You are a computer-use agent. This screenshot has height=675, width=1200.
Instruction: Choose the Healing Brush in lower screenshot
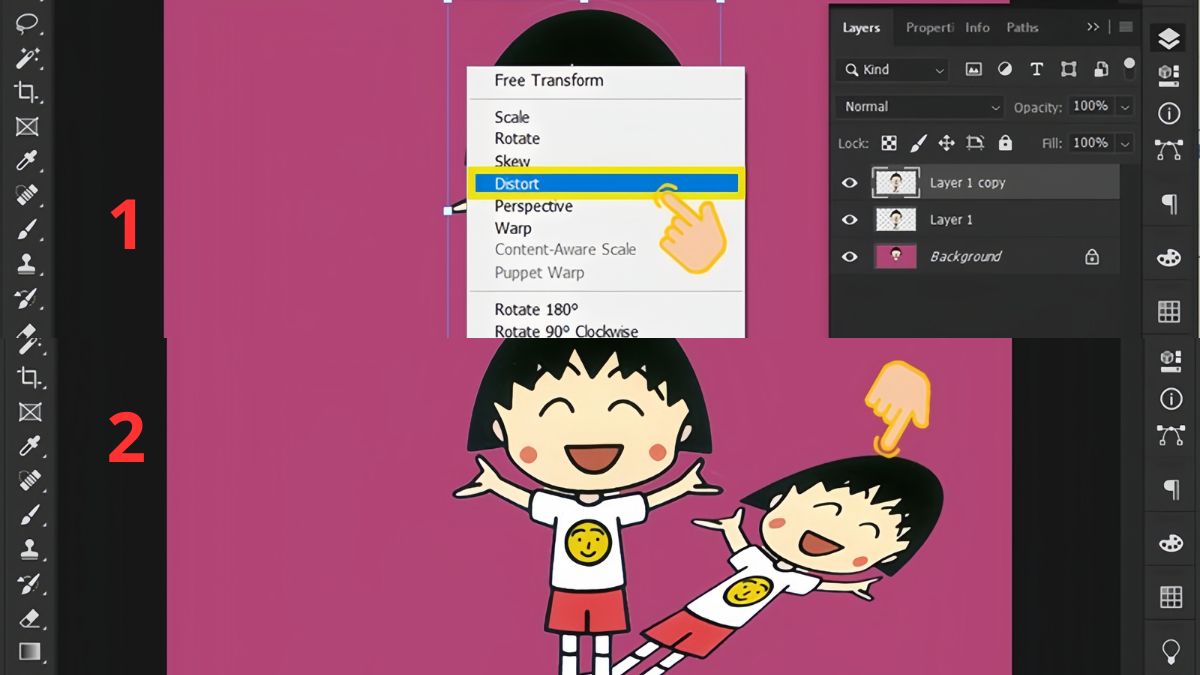click(x=28, y=480)
